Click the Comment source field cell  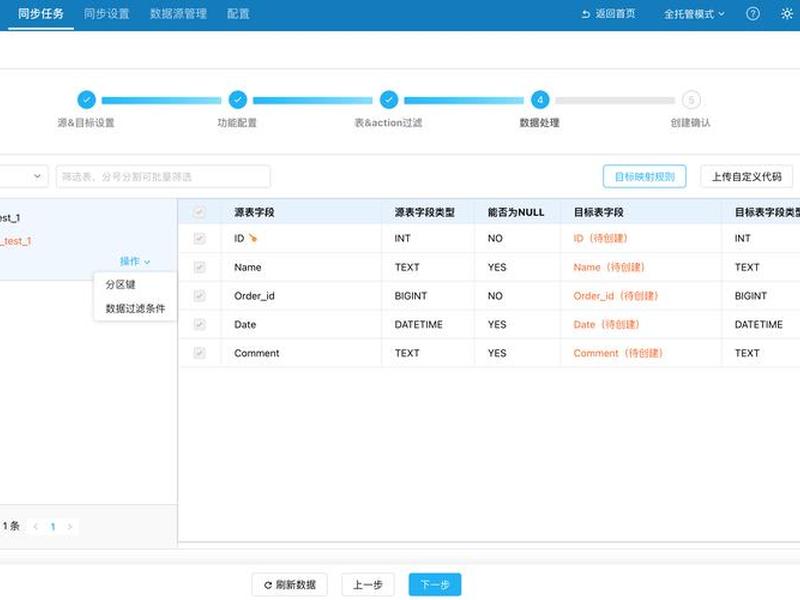point(257,353)
